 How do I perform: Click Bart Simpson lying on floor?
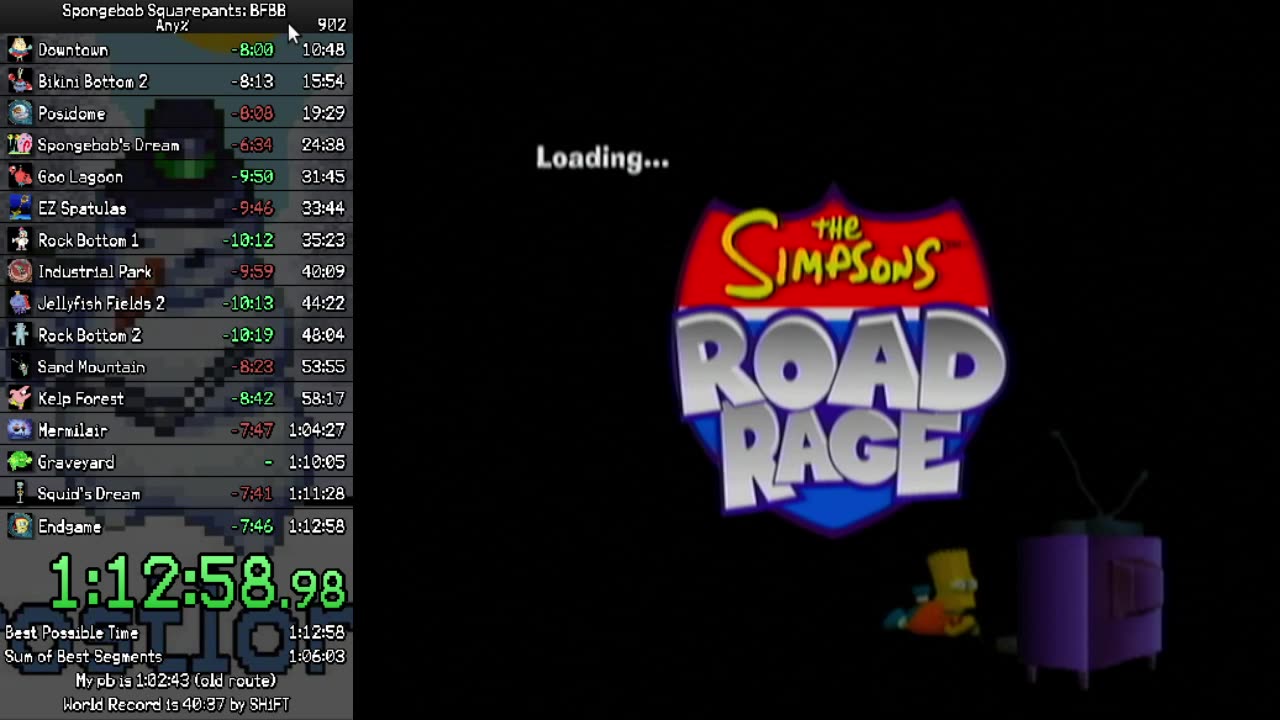coord(934,595)
